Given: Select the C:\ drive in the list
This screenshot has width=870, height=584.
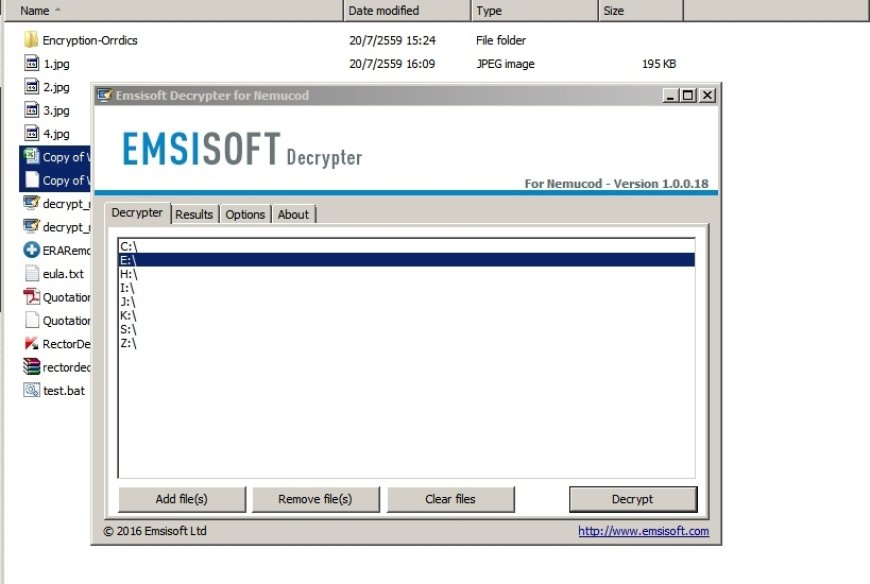Looking at the screenshot, I should (x=406, y=246).
